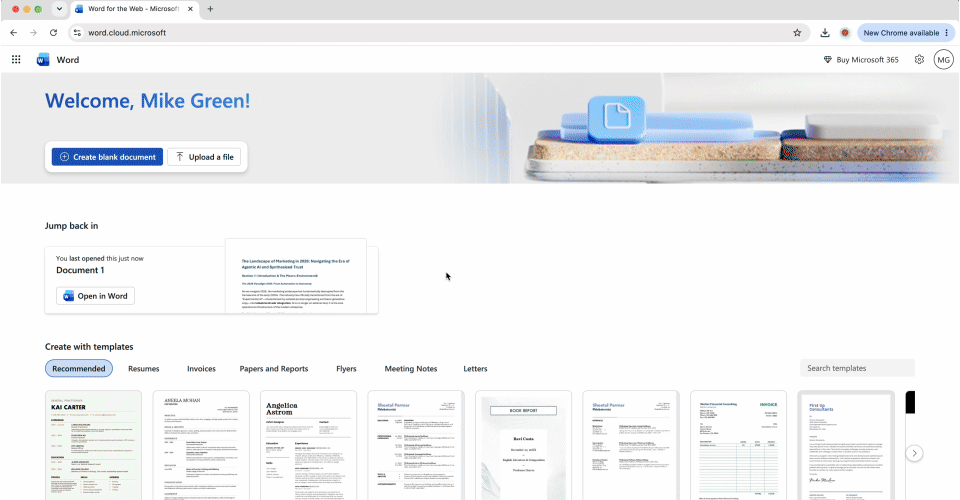This screenshot has width=960, height=500.
Task: Open the Document 1 preview thumbnail
Action: [x=296, y=276]
